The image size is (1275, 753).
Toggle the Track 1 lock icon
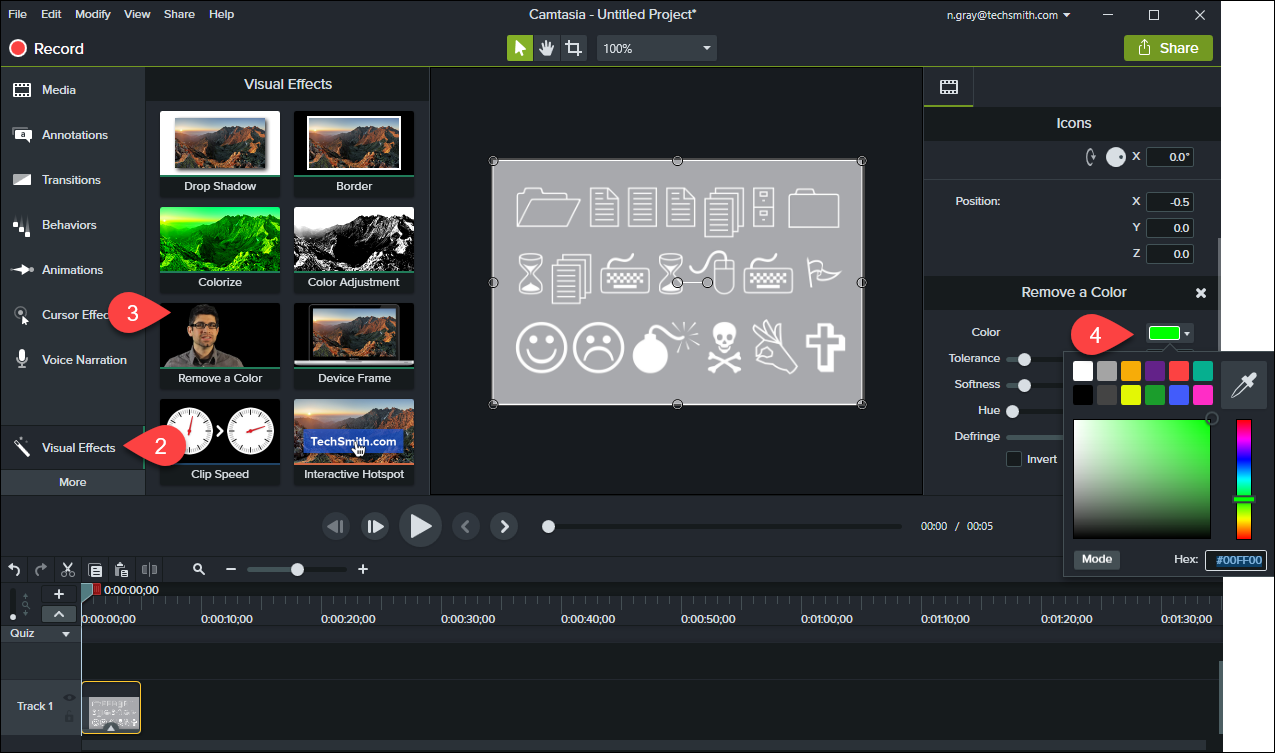click(70, 717)
